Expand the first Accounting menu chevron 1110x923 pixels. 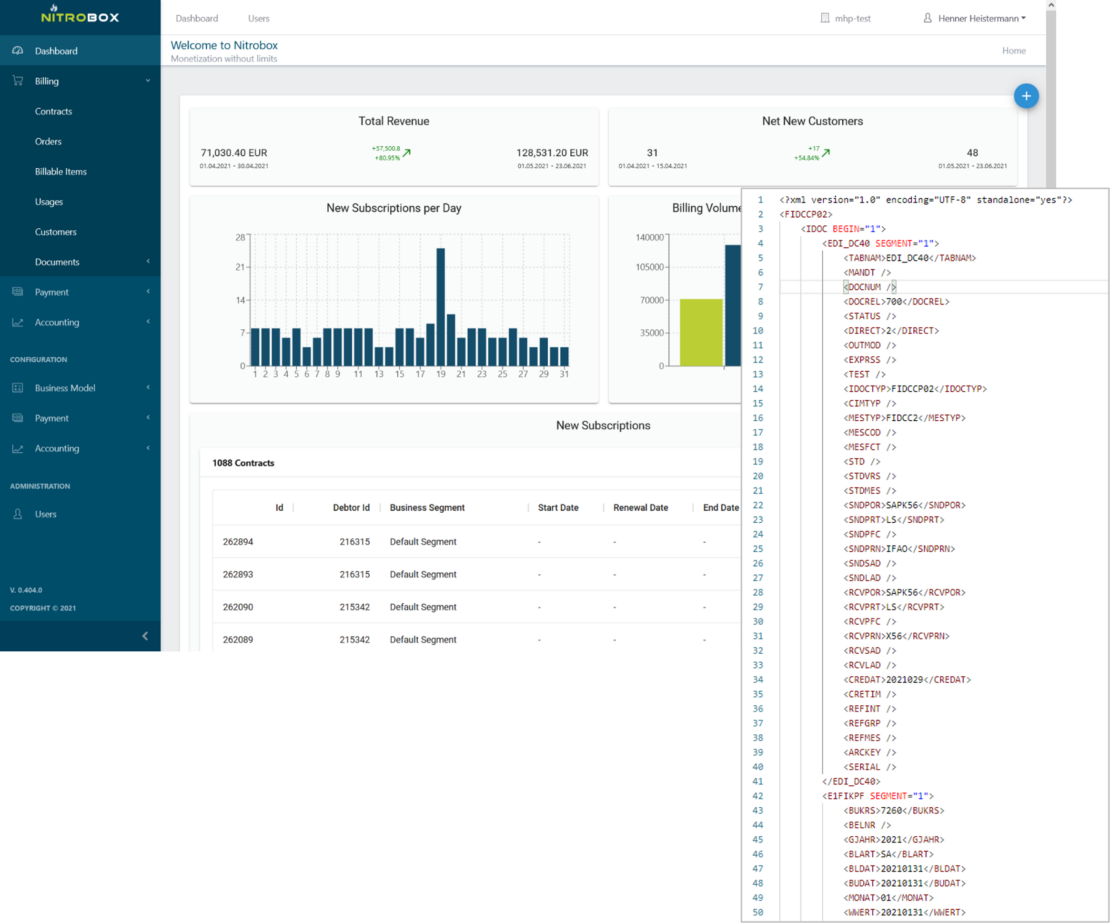point(148,322)
